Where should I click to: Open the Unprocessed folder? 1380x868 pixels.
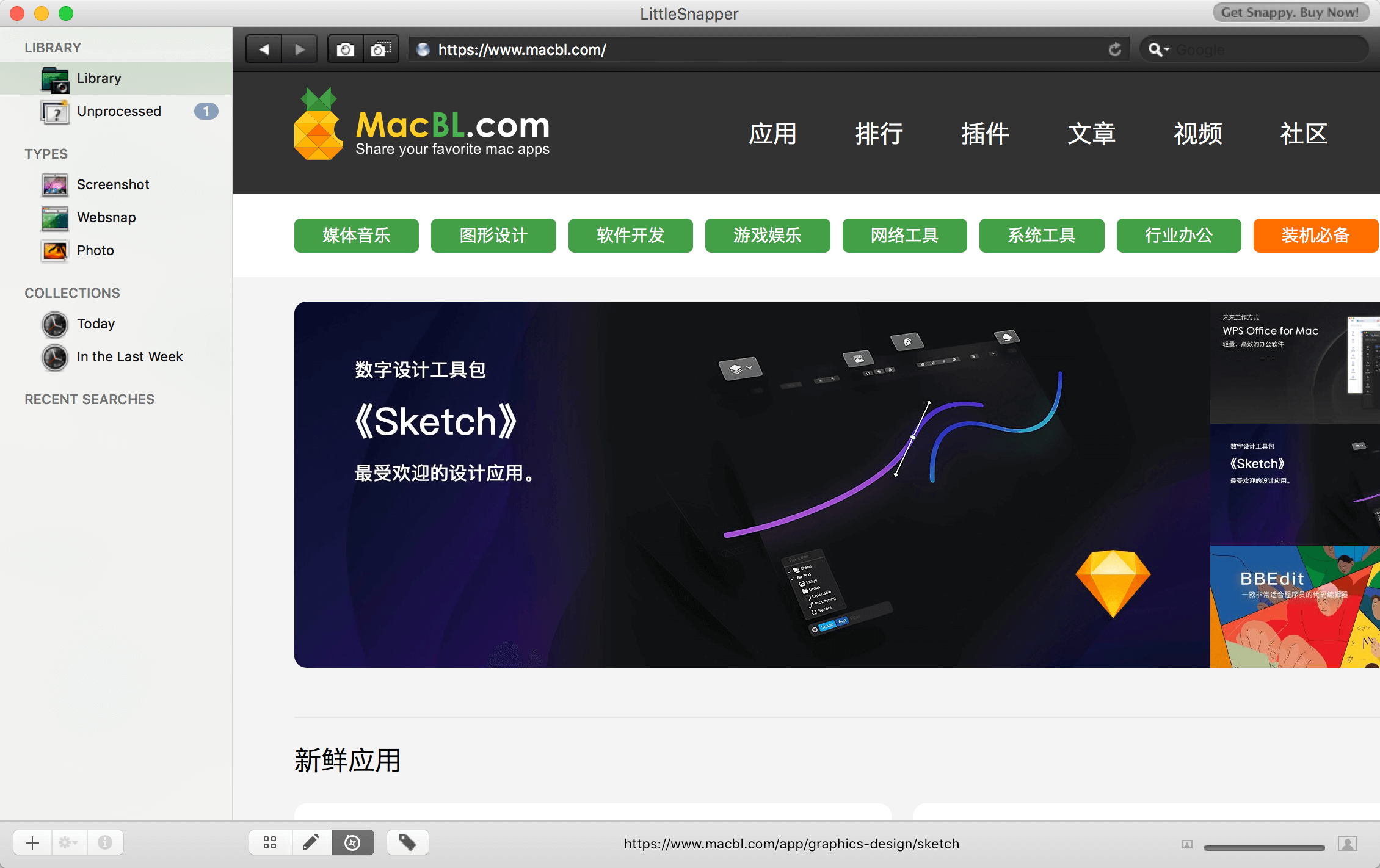point(116,111)
